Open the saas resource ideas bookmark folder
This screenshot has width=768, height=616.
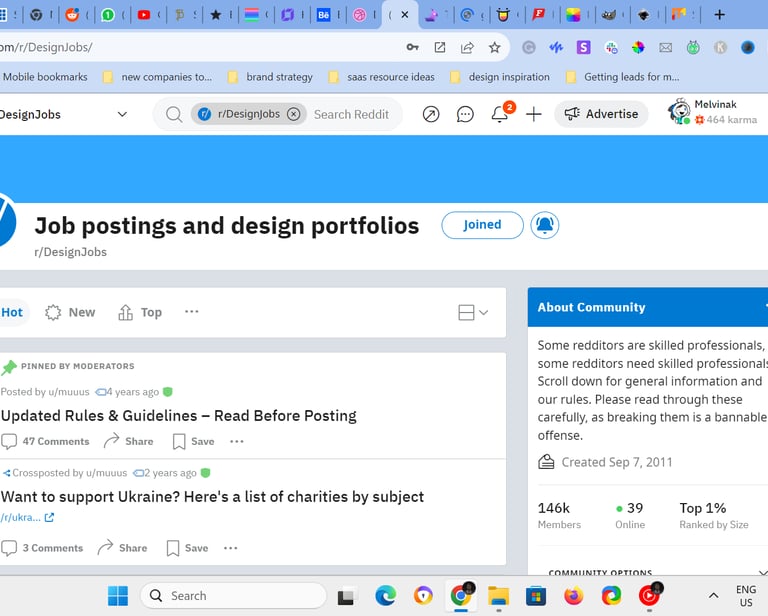(382, 77)
